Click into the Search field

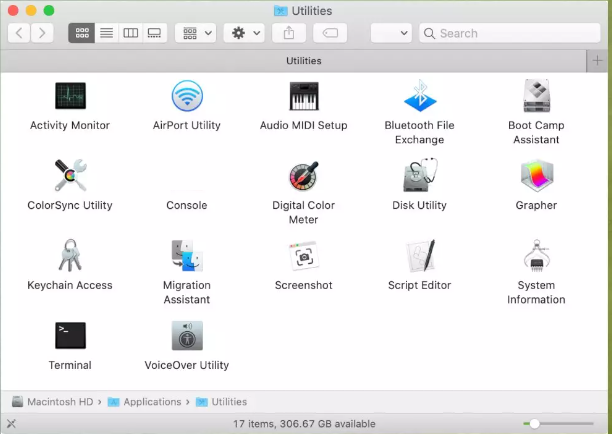tap(510, 33)
